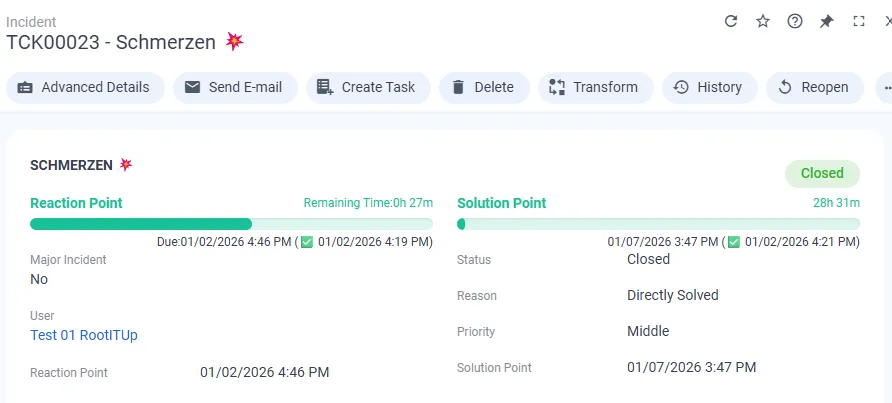
Task: View the incident History
Action: tap(708, 87)
